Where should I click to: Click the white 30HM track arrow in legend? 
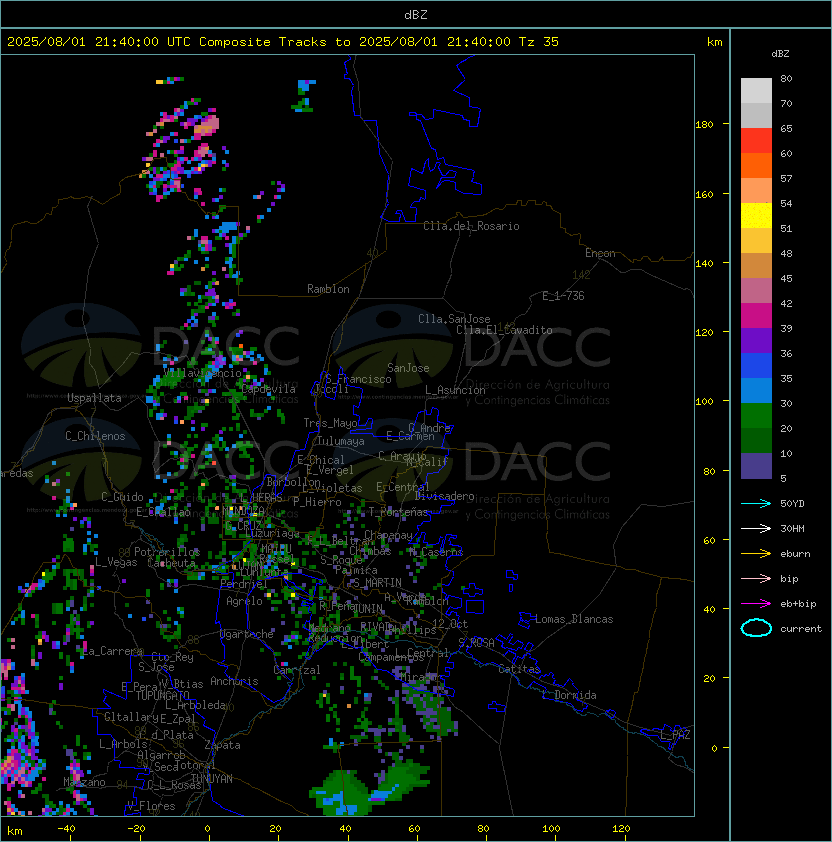[756, 528]
